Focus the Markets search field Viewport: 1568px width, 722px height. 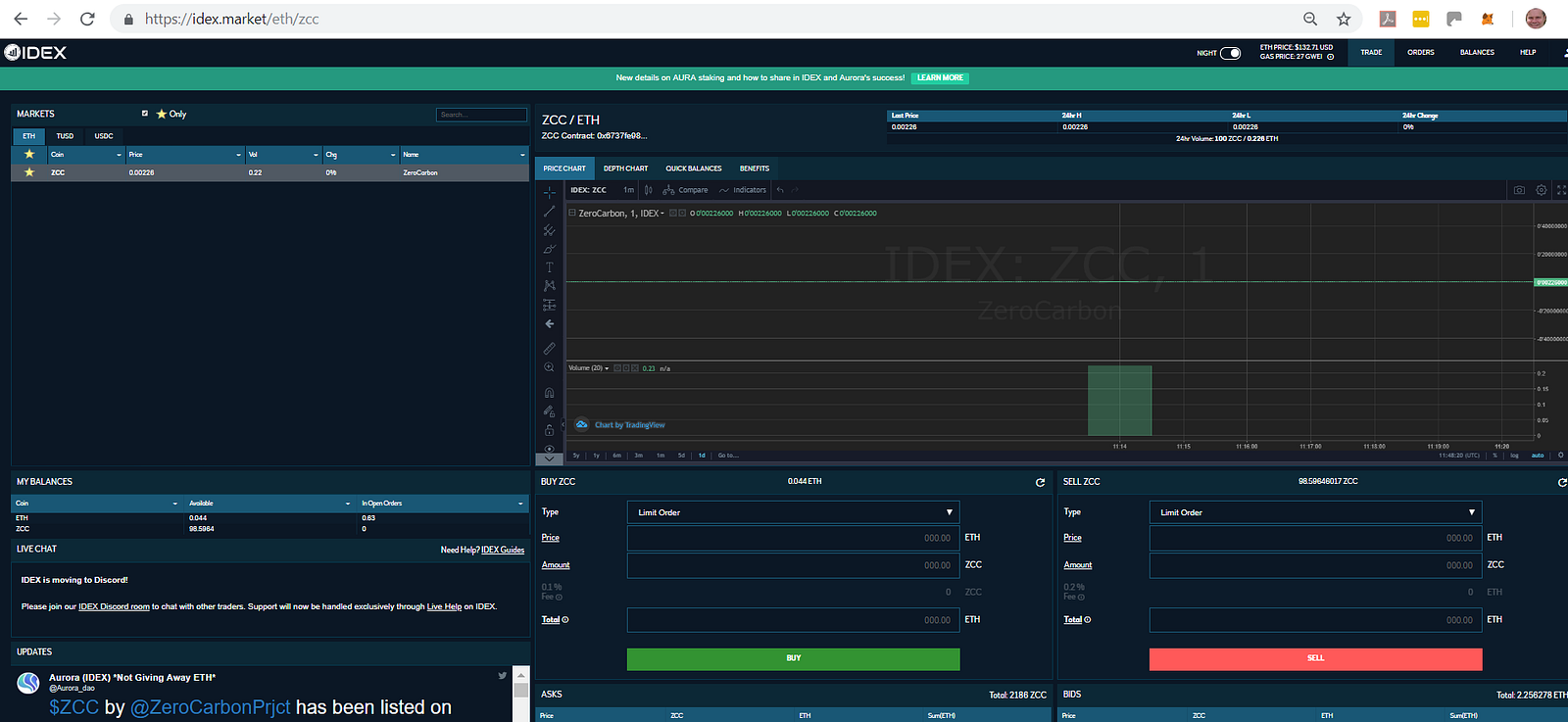click(481, 115)
